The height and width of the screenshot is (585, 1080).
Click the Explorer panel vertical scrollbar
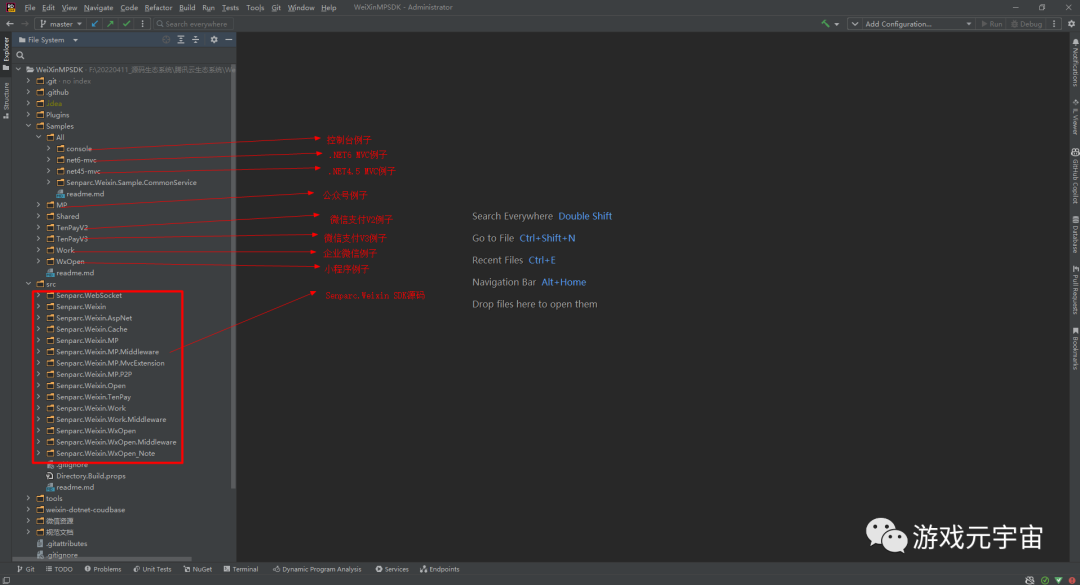pyautogui.click(x=233, y=276)
